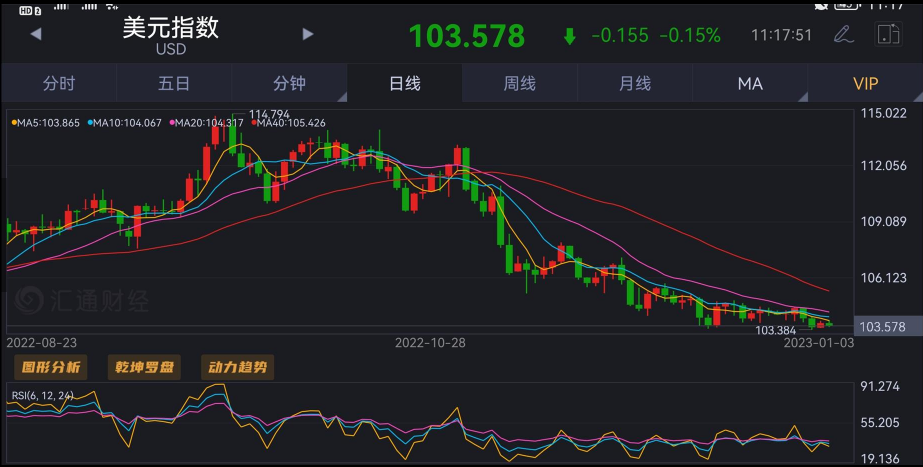Click the 2023-01-03 end date label

(x=818, y=343)
